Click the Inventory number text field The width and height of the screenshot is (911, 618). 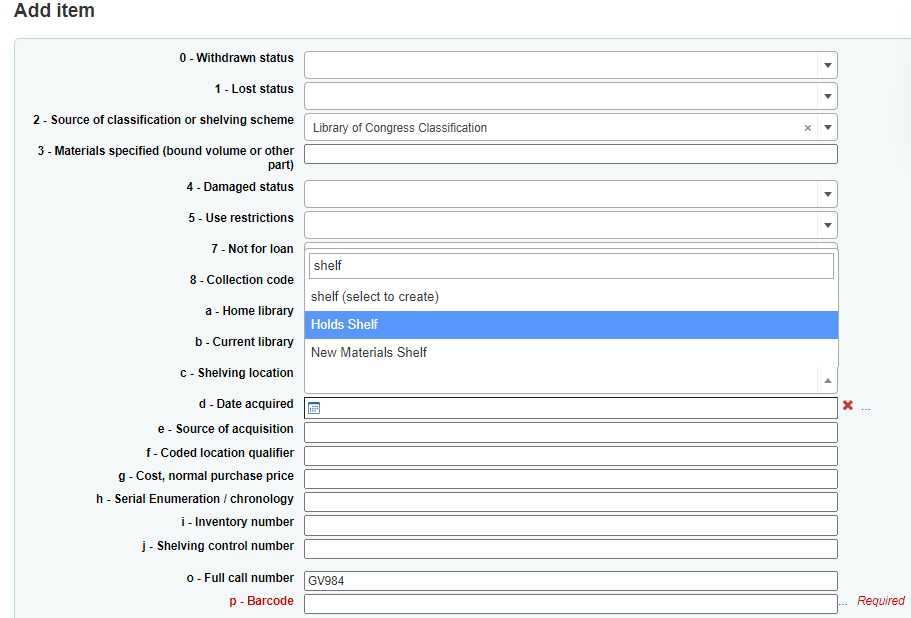coord(570,525)
